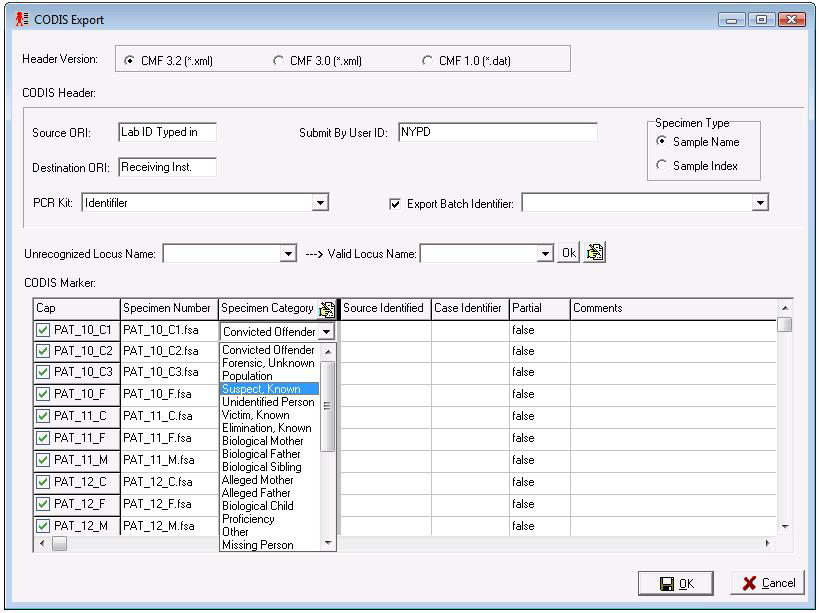Select Convicted Offender from category list
This screenshot has height=613, width=819.
tap(268, 350)
